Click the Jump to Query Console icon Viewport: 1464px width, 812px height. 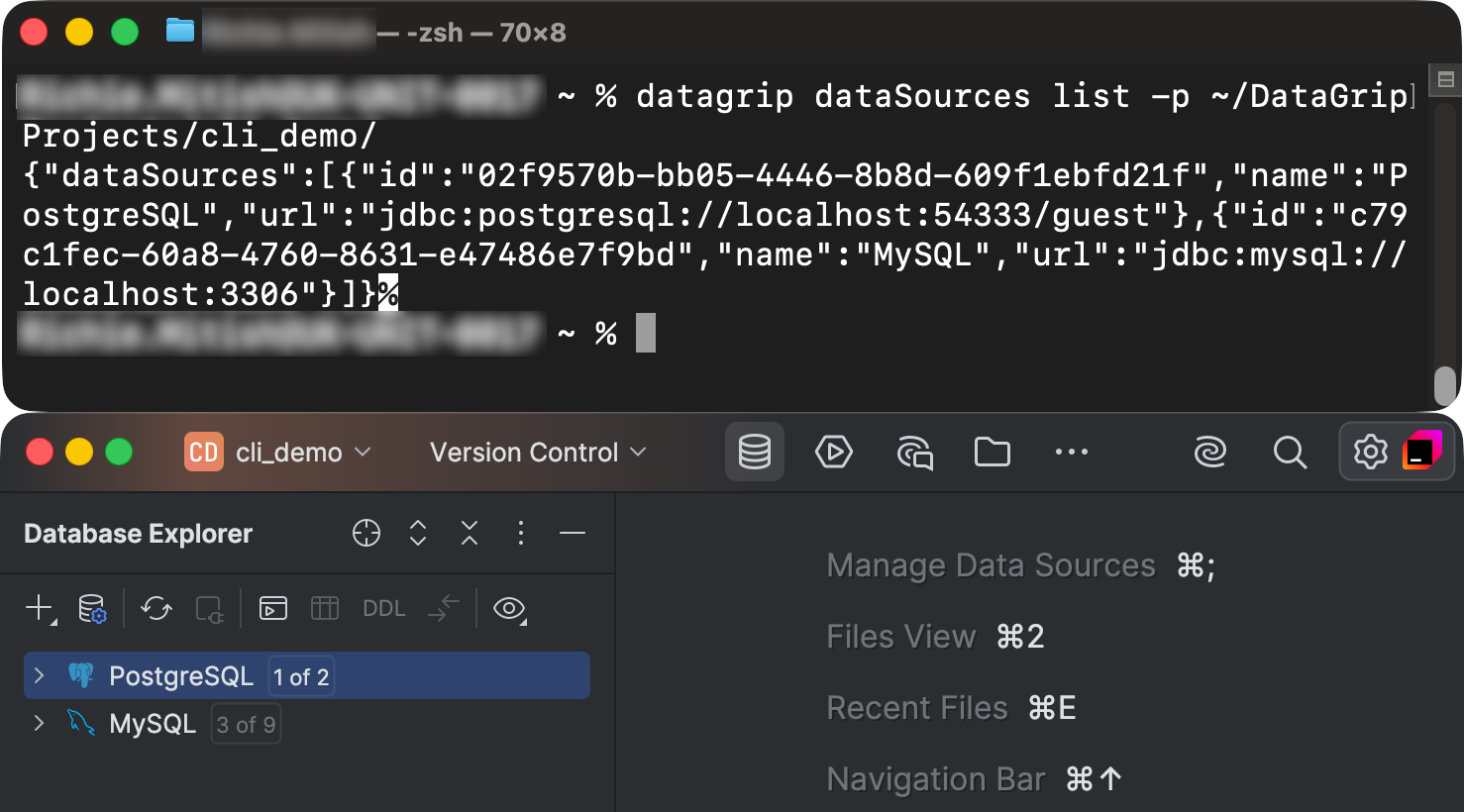click(273, 608)
